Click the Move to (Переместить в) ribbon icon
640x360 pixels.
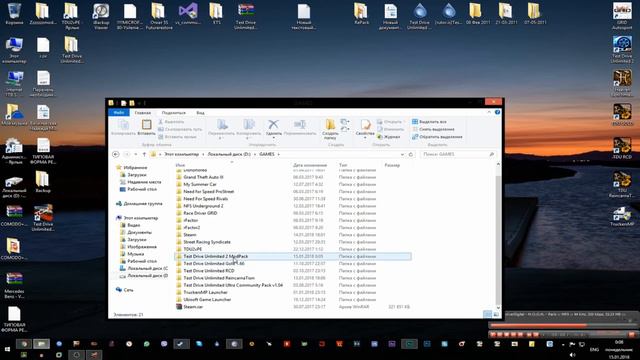point(222,124)
